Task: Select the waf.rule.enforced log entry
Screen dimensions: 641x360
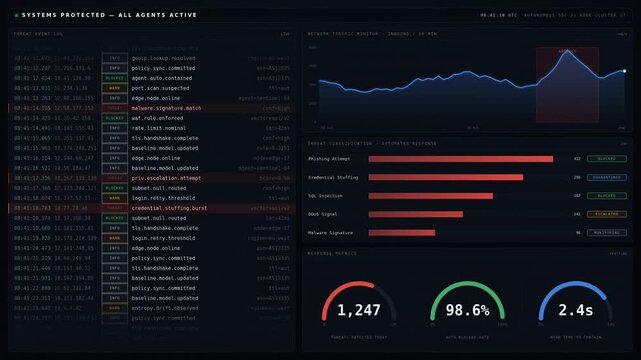Action: (x=151, y=118)
